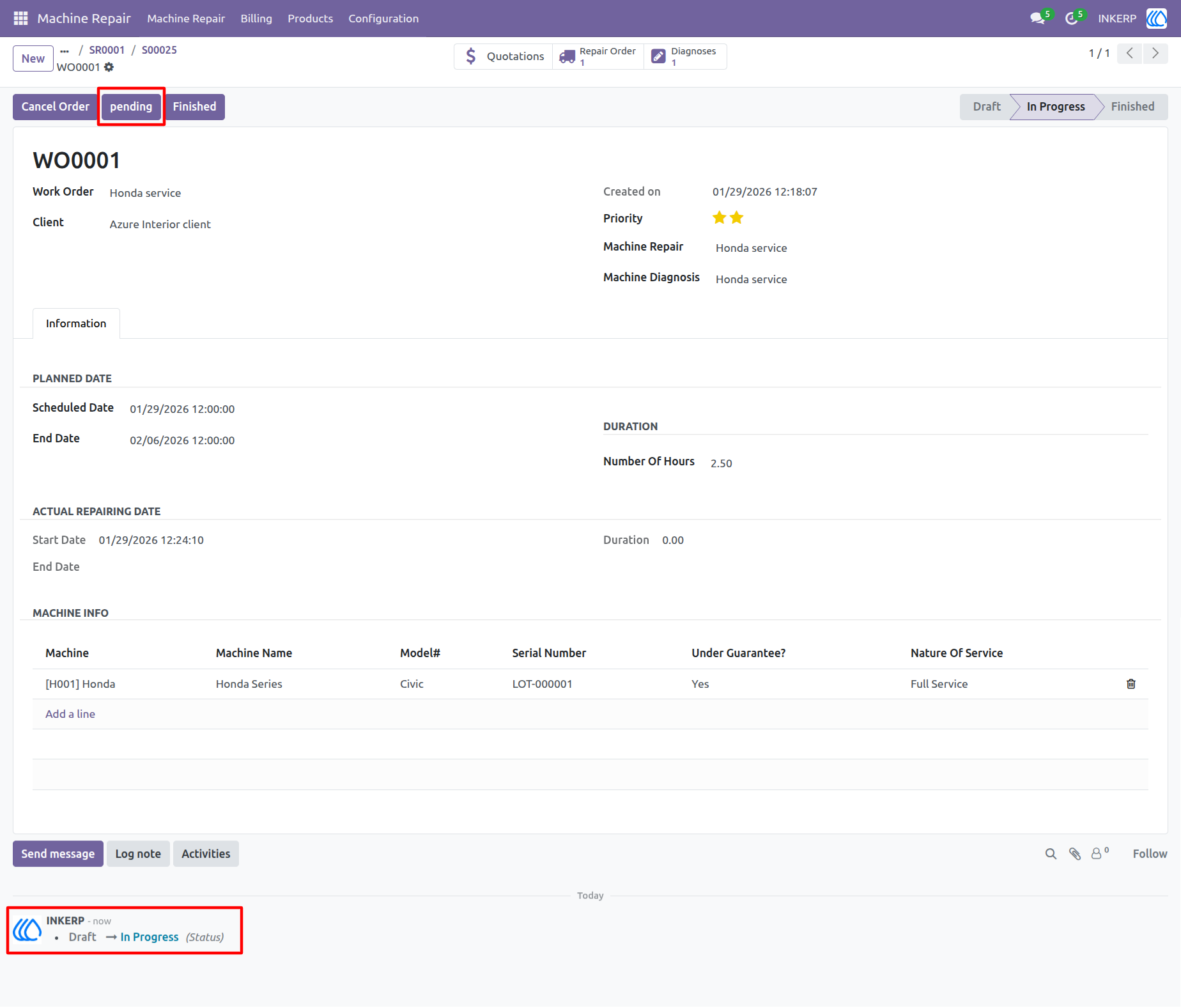Viewport: 1181px width, 1008px height.
Task: Select the Draft status stage
Action: 986,107
